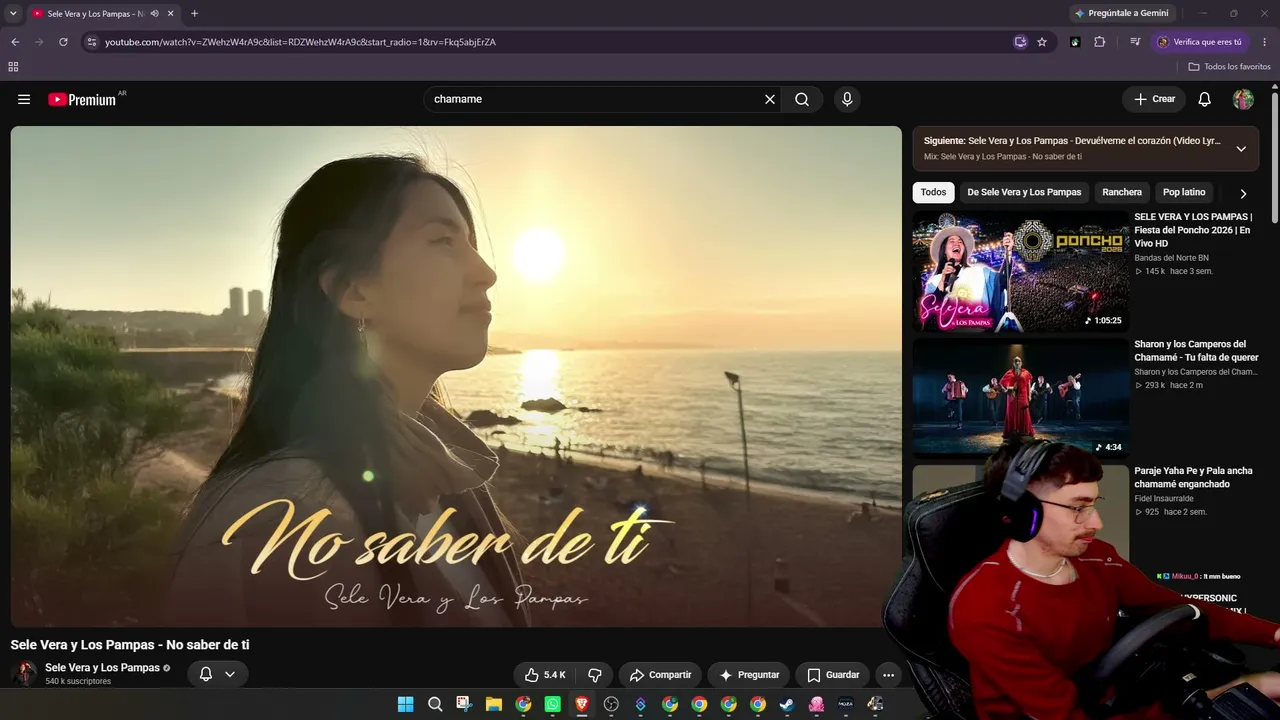
Task: Dislike the video with thumbs-down
Action: 595,675
